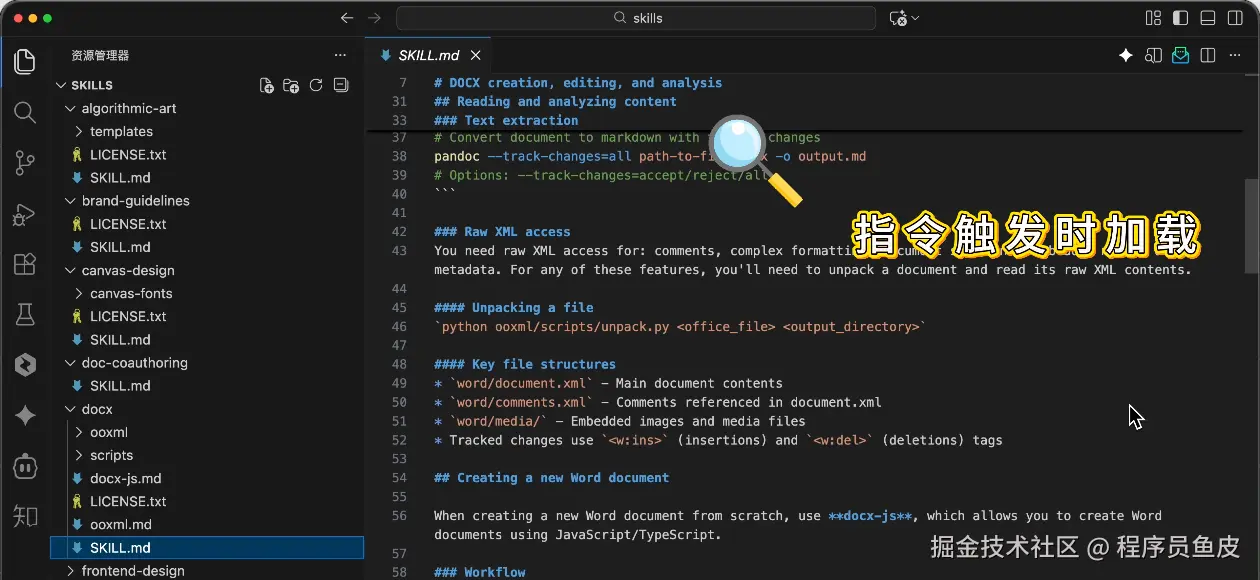Open the Source Control view
This screenshot has height=580, width=1260.
pos(25,162)
